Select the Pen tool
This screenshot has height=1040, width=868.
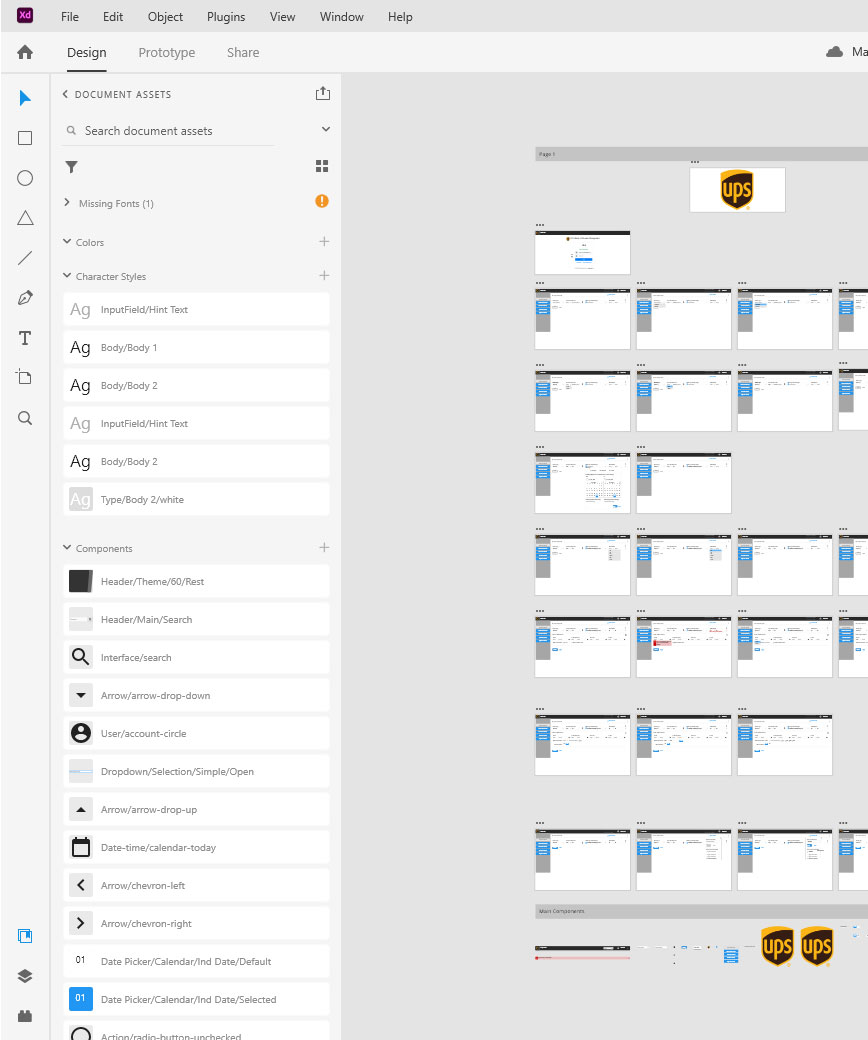pos(25,298)
